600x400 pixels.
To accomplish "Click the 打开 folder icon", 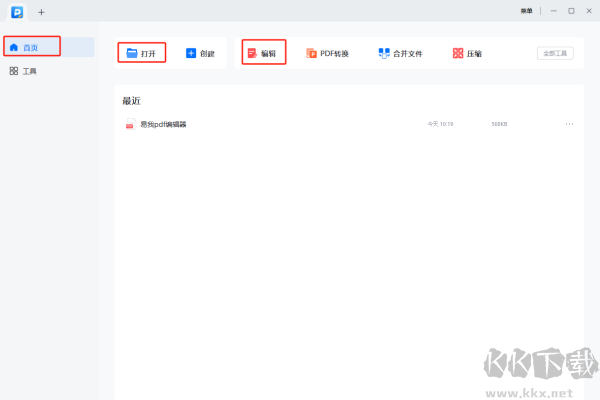I will point(132,53).
